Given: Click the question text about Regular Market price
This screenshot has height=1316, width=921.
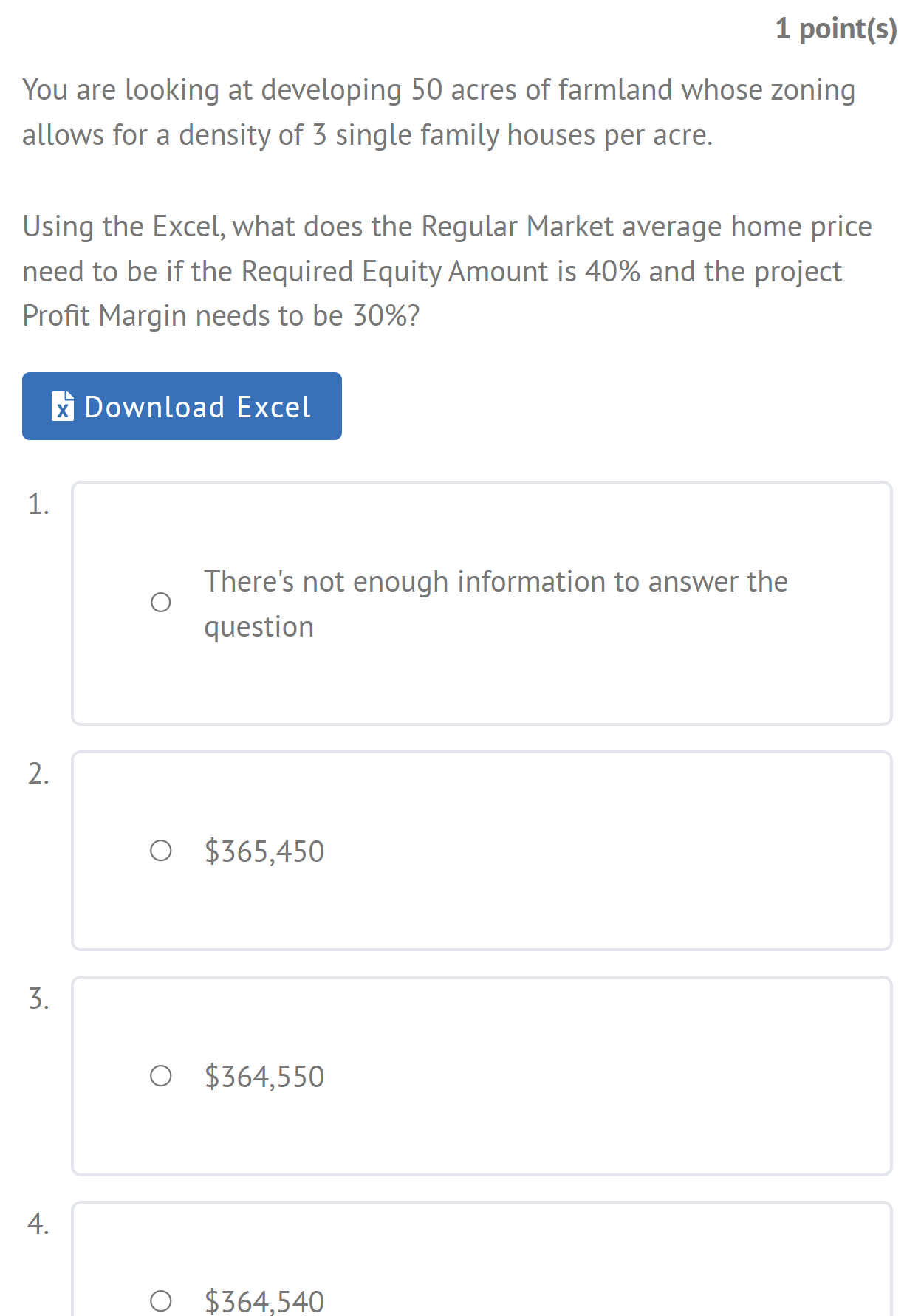Looking at the screenshot, I should [x=447, y=271].
